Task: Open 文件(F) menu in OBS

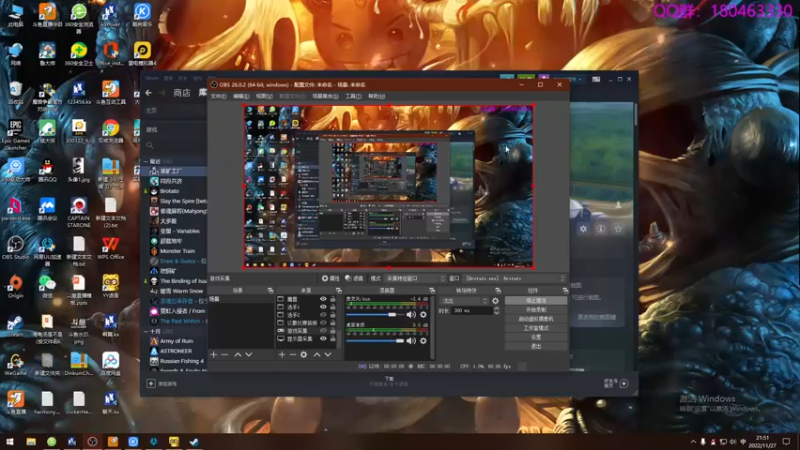Action: [218, 96]
